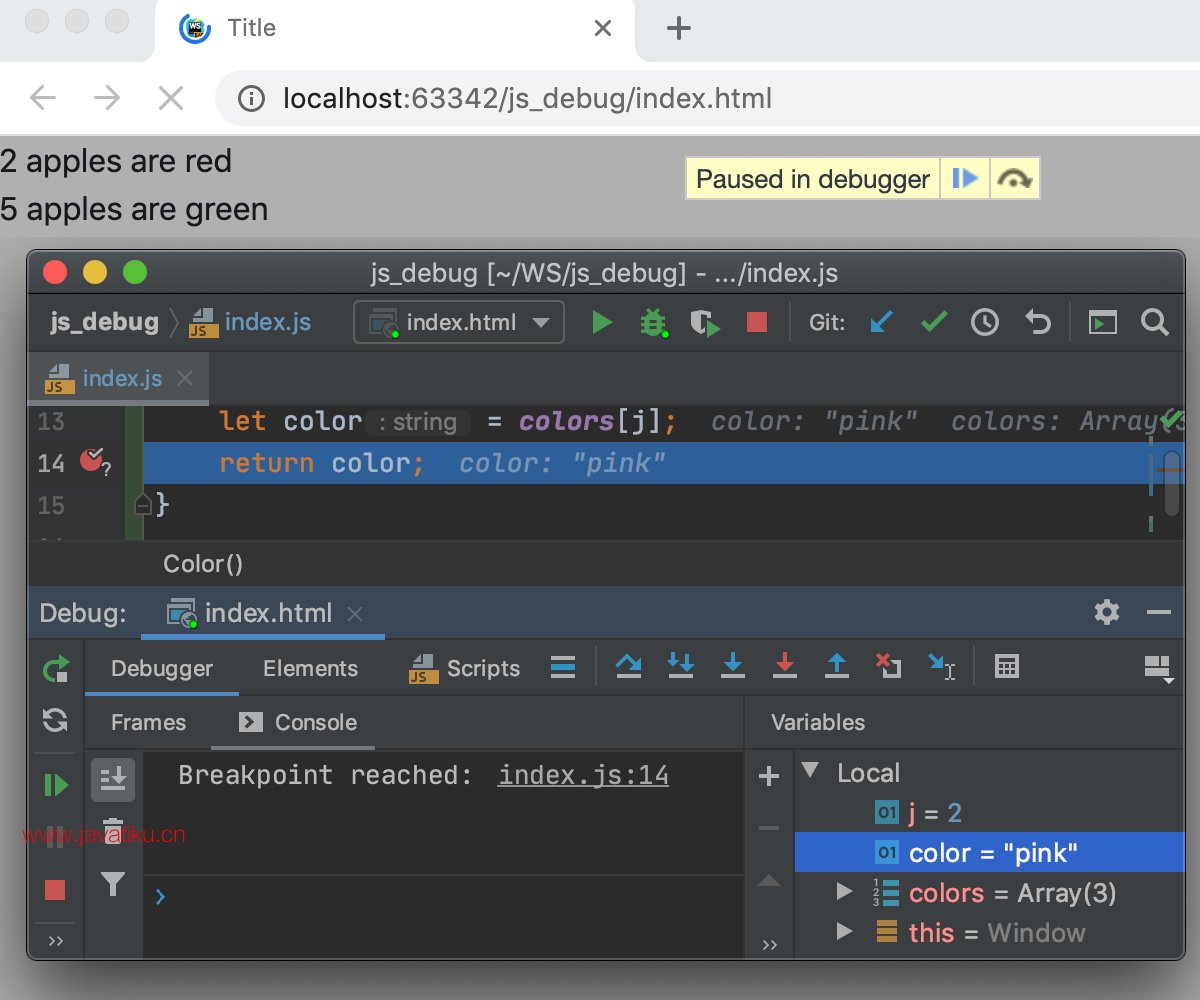Viewport: 1200px width, 1000px height.
Task: Stop the process with red square in toolbar
Action: pyautogui.click(x=757, y=322)
